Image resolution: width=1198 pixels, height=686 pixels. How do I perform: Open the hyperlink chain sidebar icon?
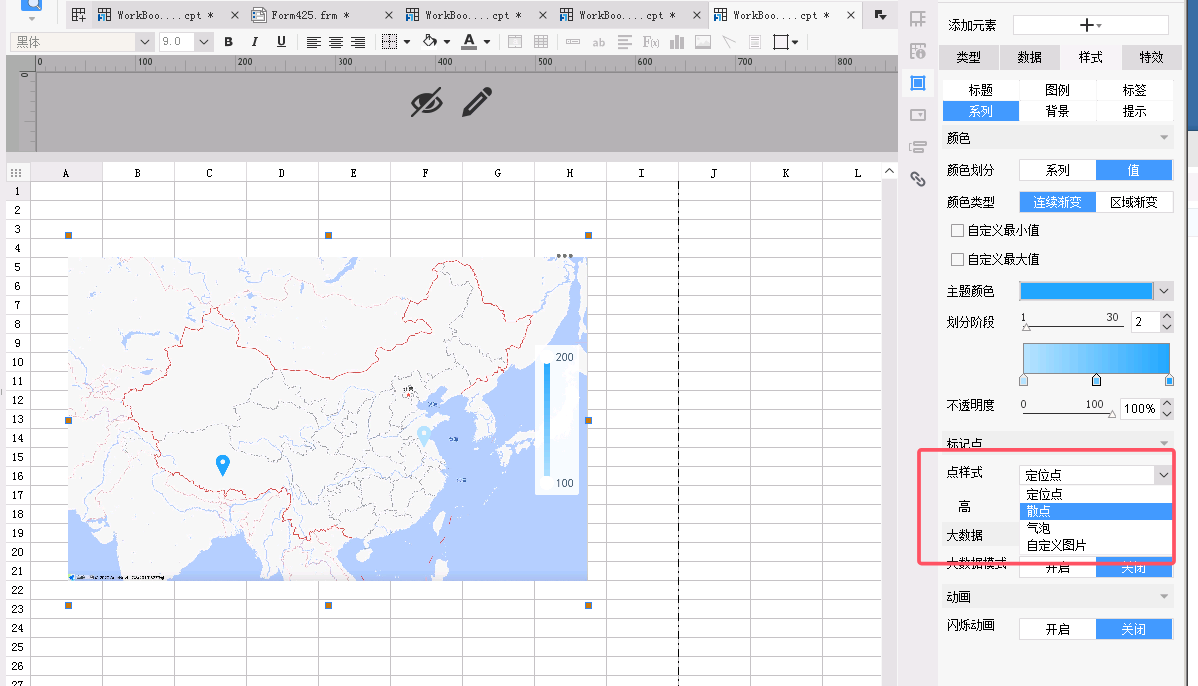coord(918,179)
